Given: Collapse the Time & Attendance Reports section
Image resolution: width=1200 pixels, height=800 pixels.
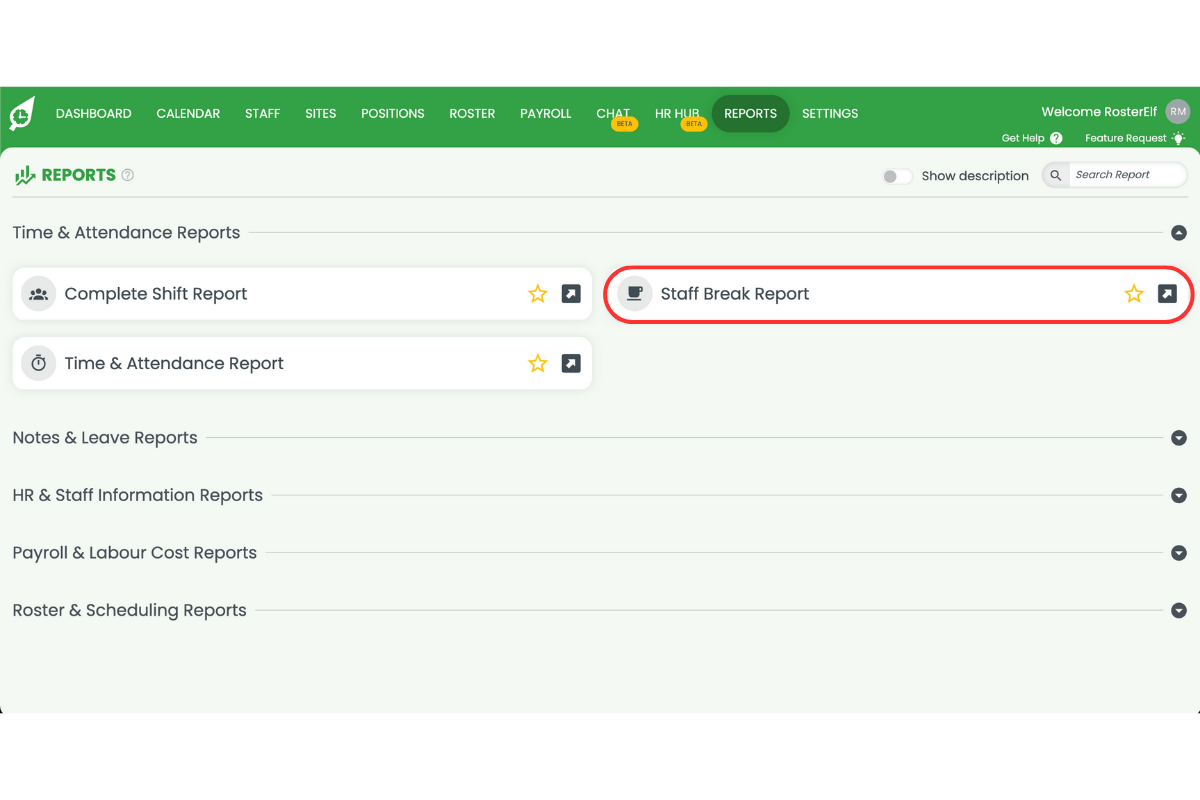Looking at the screenshot, I should click(1179, 232).
